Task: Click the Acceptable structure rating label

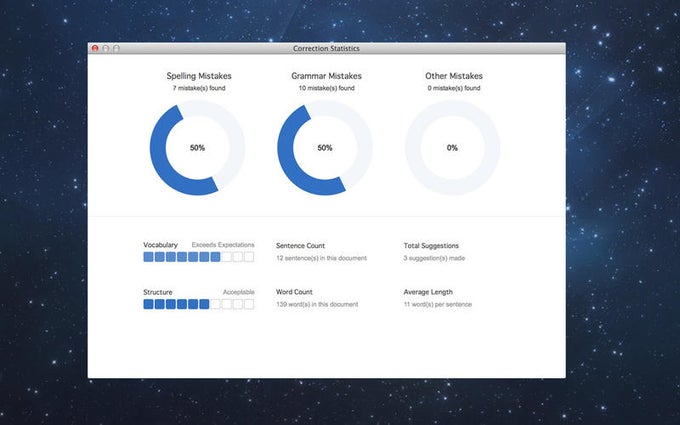Action: click(239, 292)
